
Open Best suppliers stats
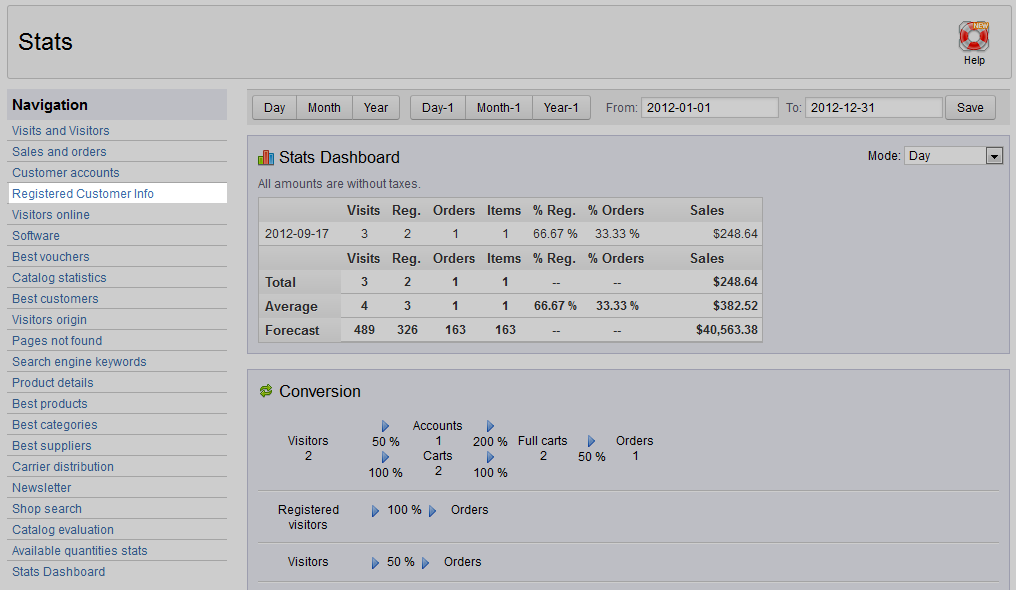(x=52, y=446)
